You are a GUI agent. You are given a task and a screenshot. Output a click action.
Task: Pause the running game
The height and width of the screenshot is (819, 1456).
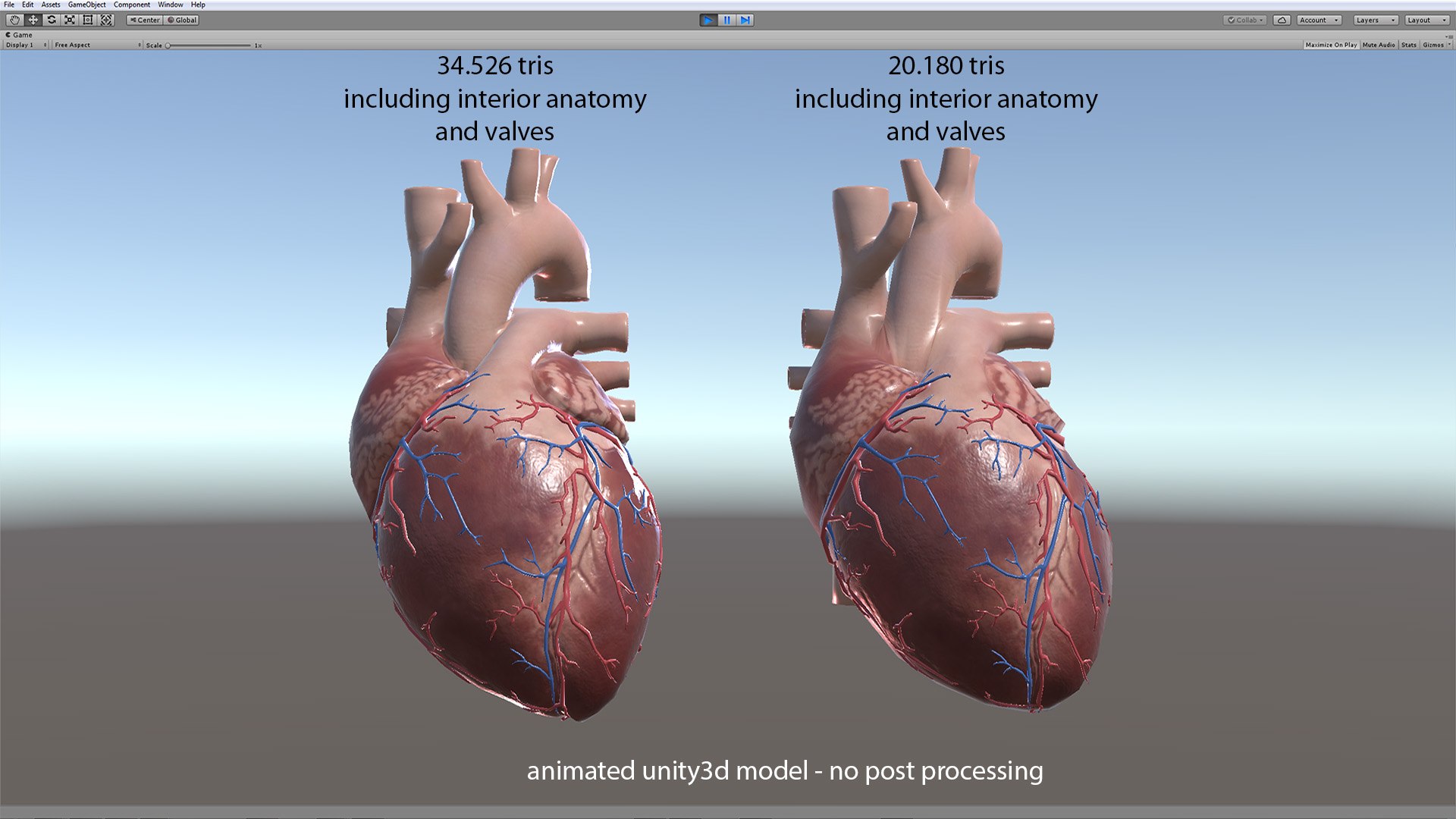pos(726,20)
